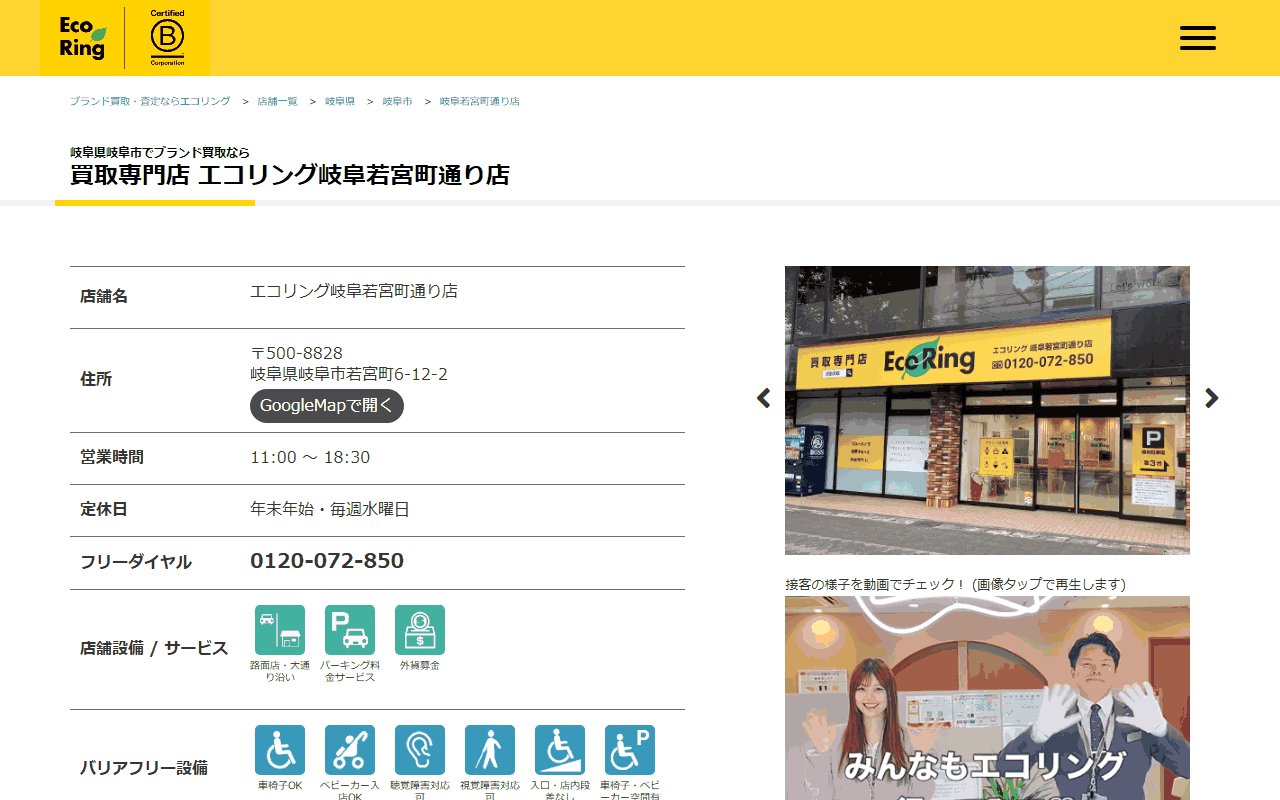Click the 店舗名 row label
The width and height of the screenshot is (1280, 800).
pyautogui.click(x=104, y=297)
